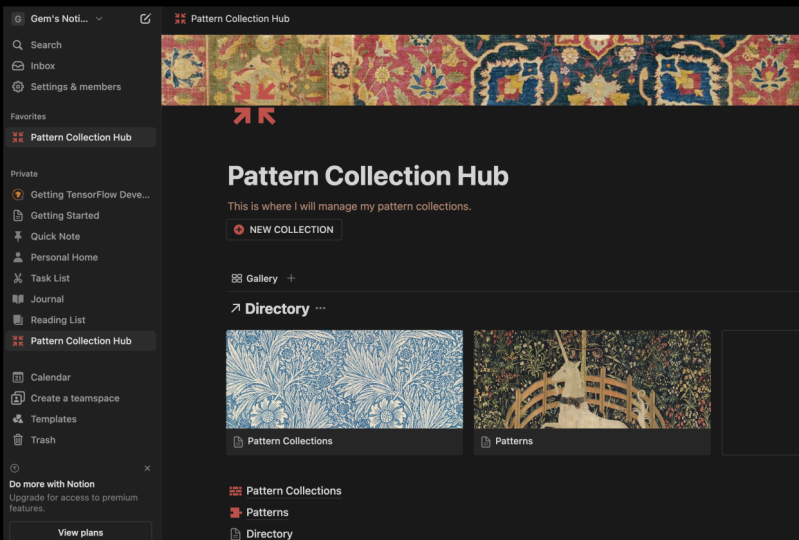Click the Quick Note pin icon

[18, 236]
